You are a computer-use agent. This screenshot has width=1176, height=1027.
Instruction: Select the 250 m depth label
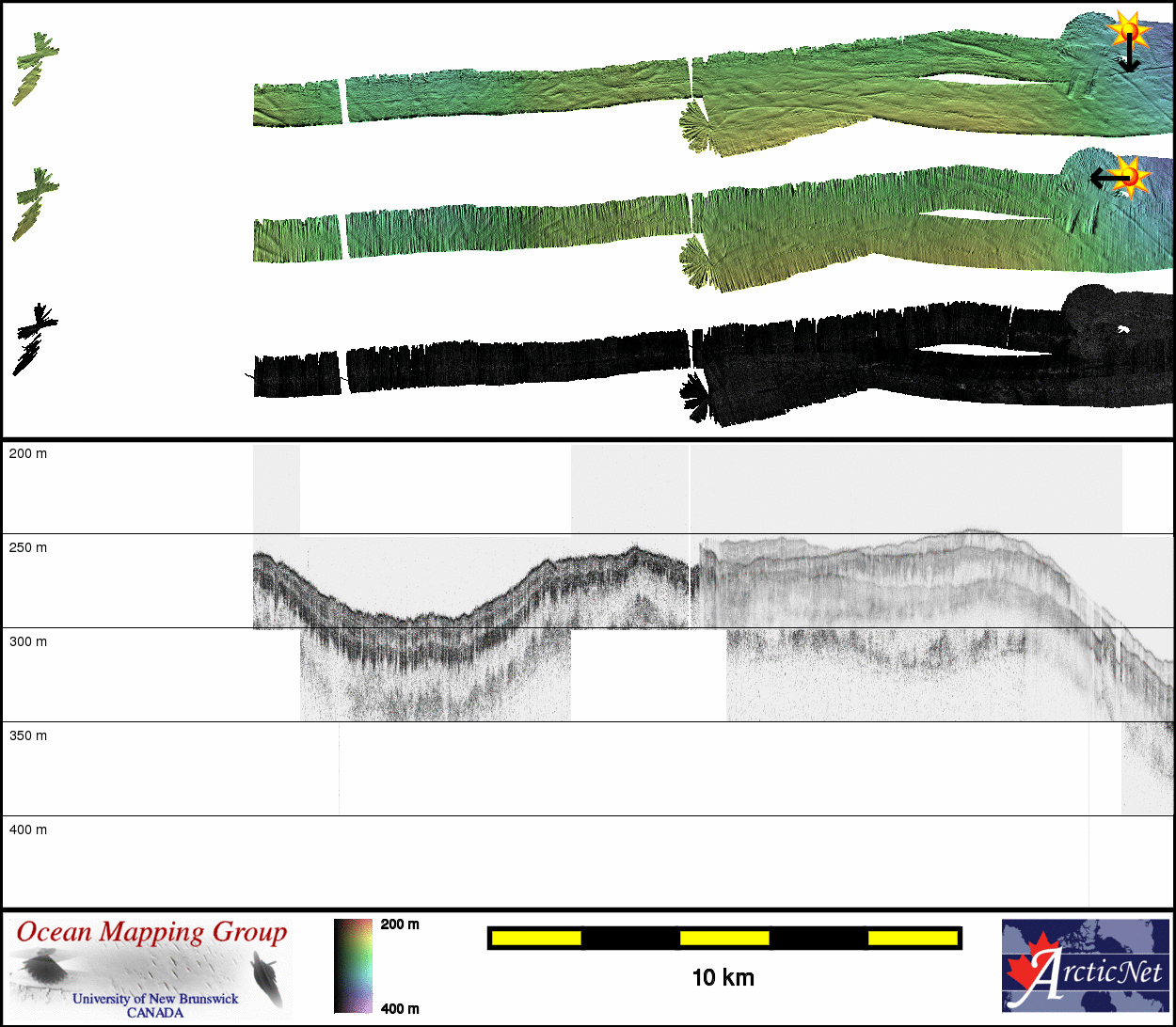[x=27, y=547]
